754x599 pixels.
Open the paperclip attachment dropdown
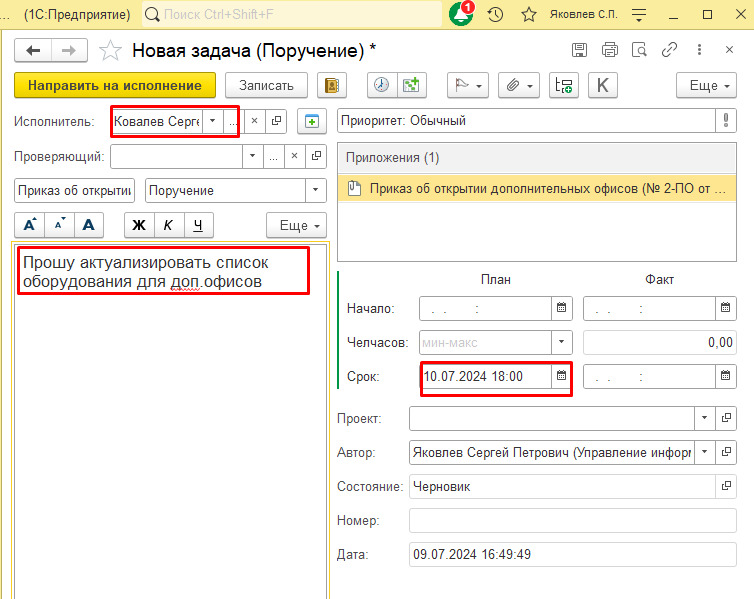pyautogui.click(x=519, y=86)
